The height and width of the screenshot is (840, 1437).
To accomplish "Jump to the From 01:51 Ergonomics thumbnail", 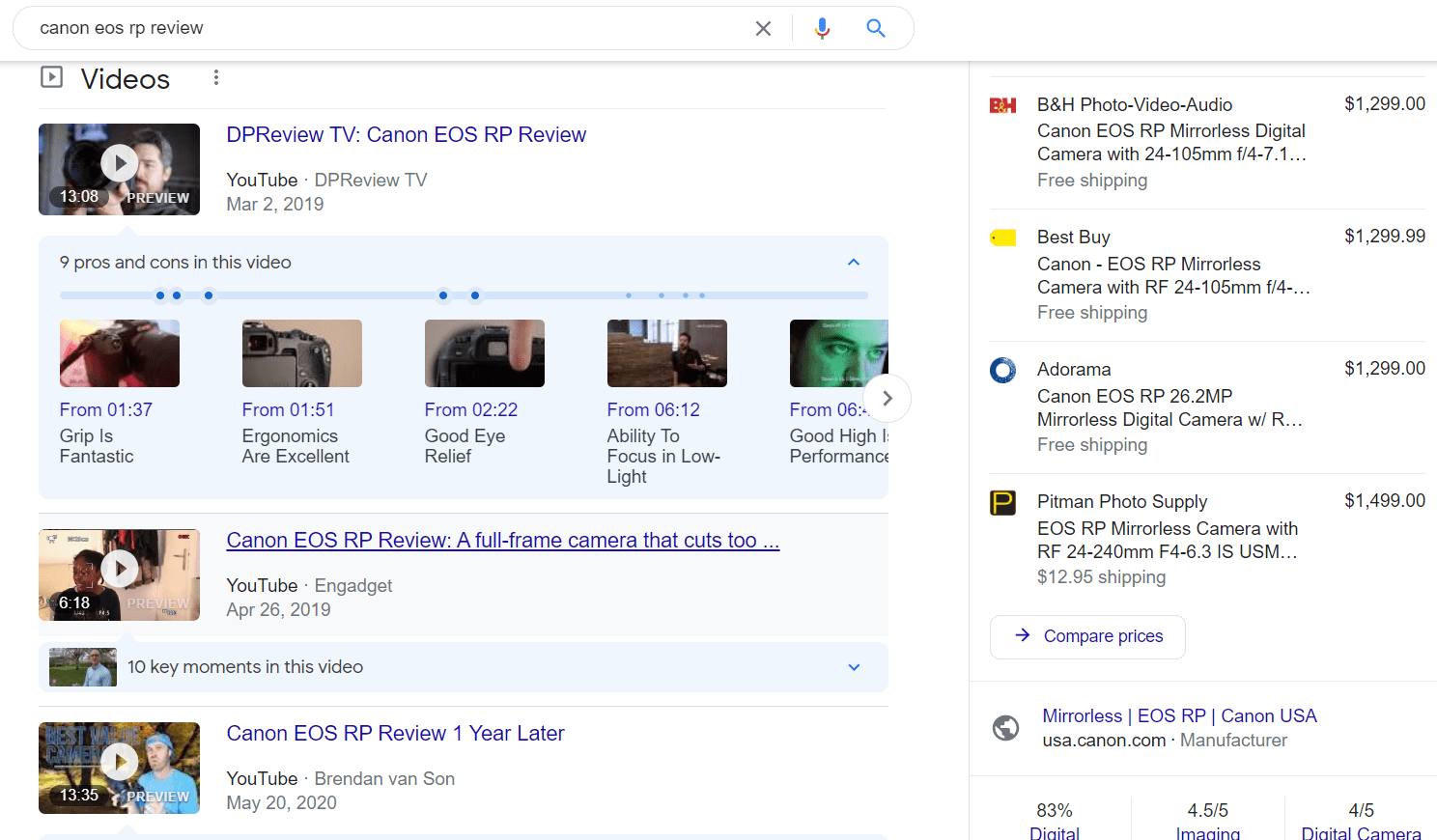I will click(x=302, y=353).
